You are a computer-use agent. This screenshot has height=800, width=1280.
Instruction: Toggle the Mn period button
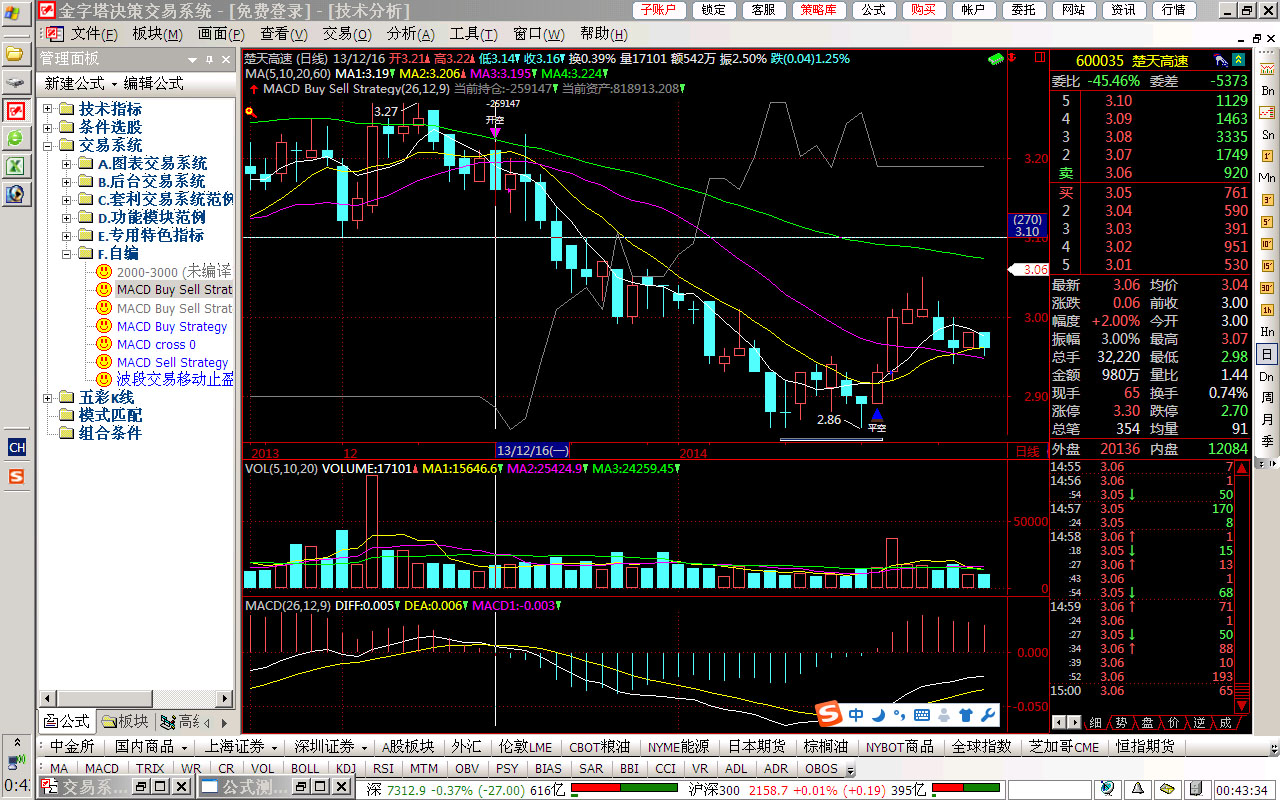(1267, 177)
